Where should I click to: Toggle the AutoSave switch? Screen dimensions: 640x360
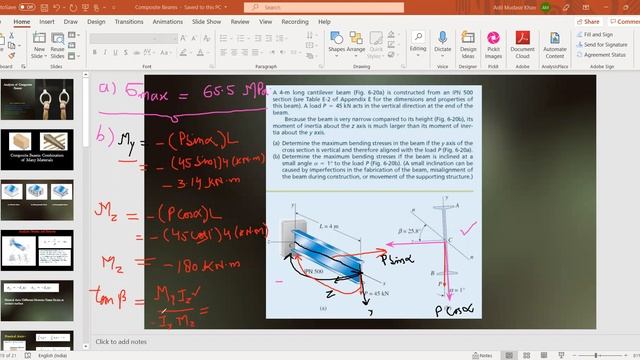click(x=27, y=7)
